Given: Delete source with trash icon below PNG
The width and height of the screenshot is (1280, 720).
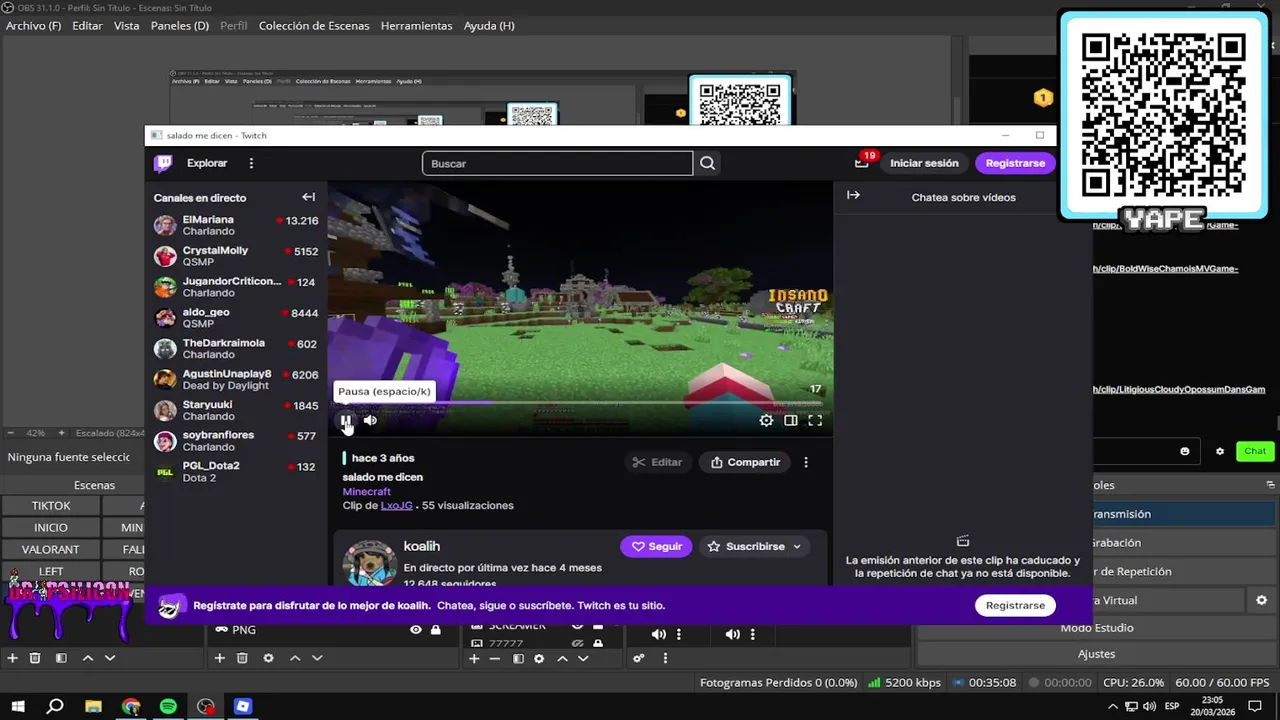Looking at the screenshot, I should [242, 658].
